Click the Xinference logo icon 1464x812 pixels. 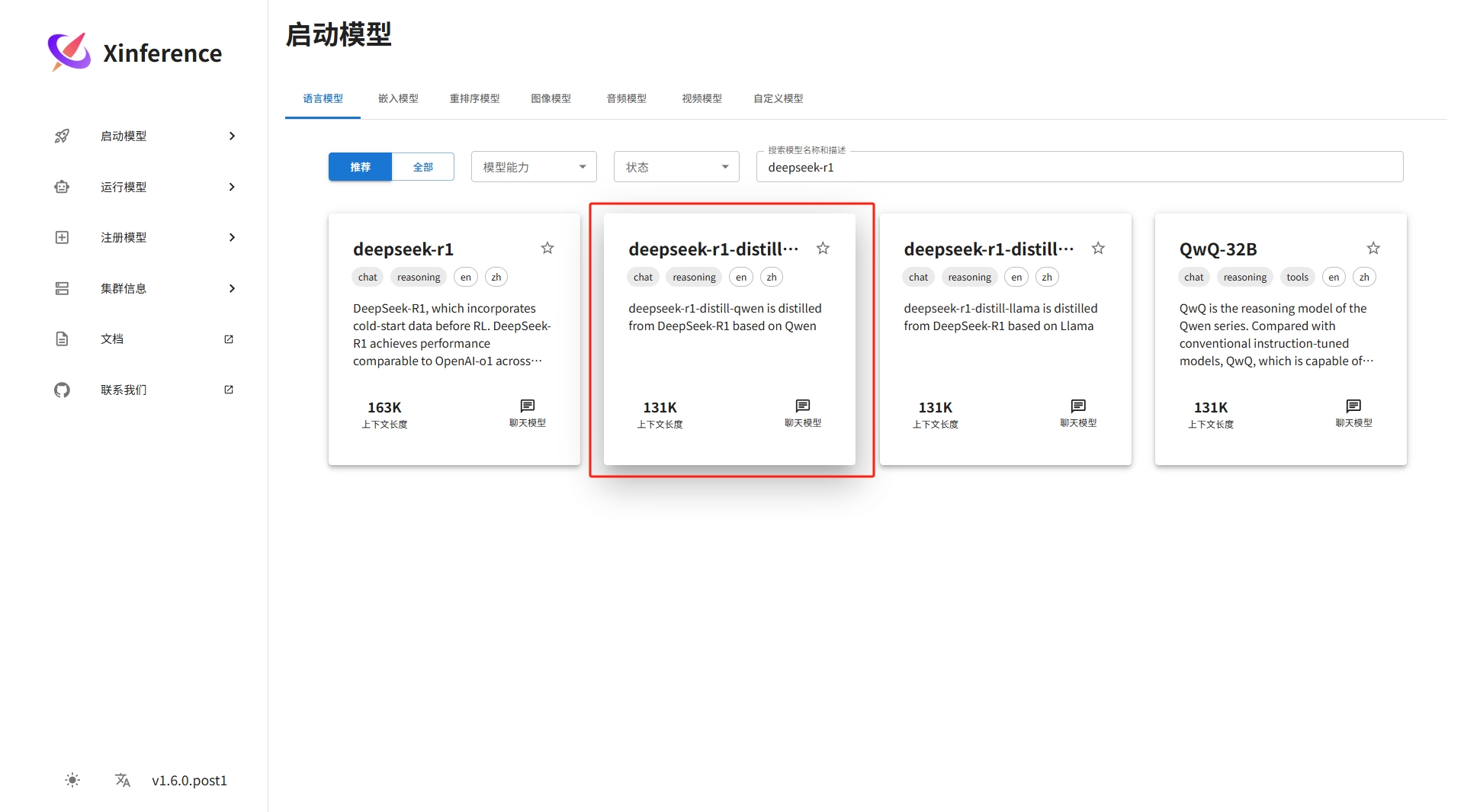tap(69, 52)
